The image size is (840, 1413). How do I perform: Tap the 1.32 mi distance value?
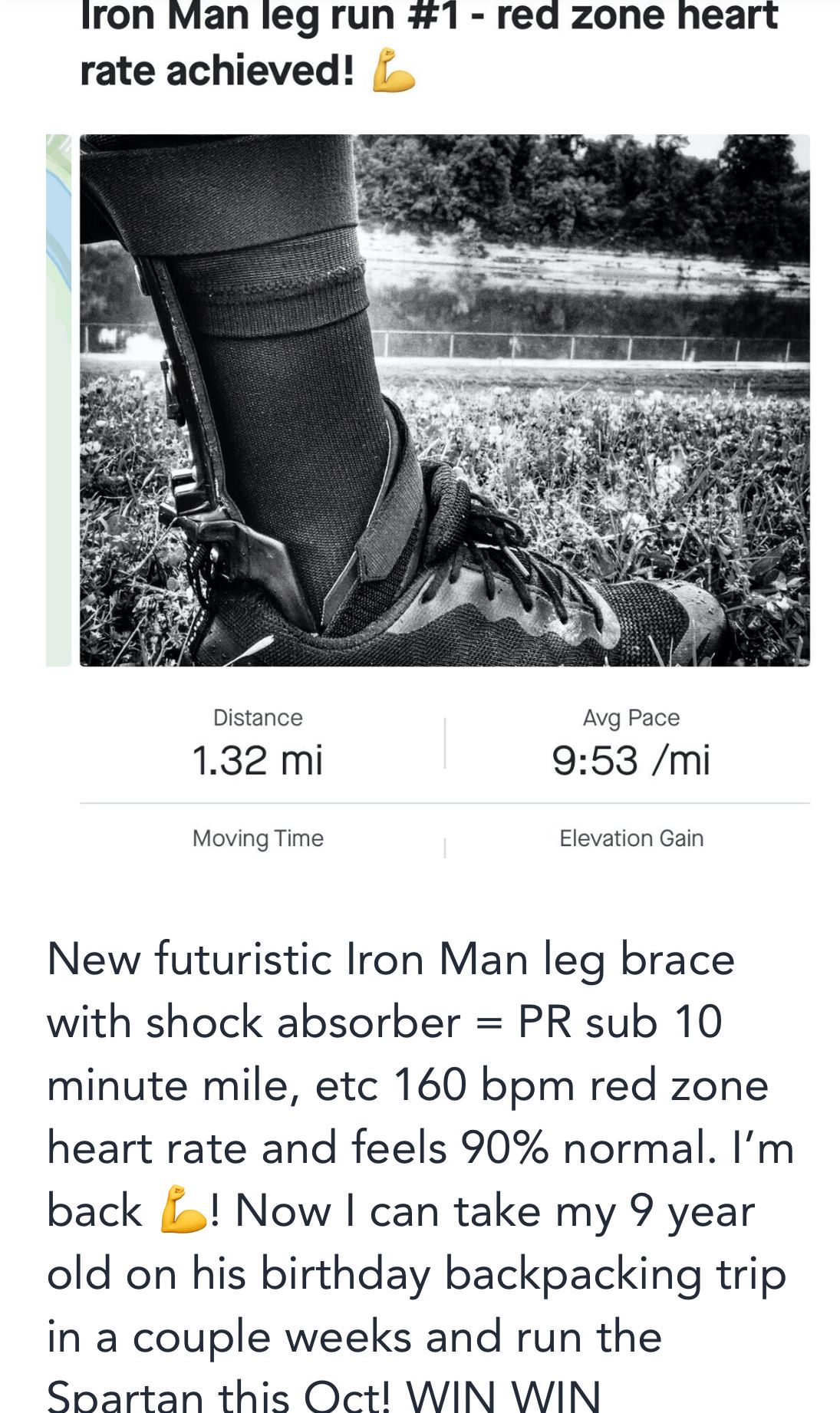pos(258,760)
